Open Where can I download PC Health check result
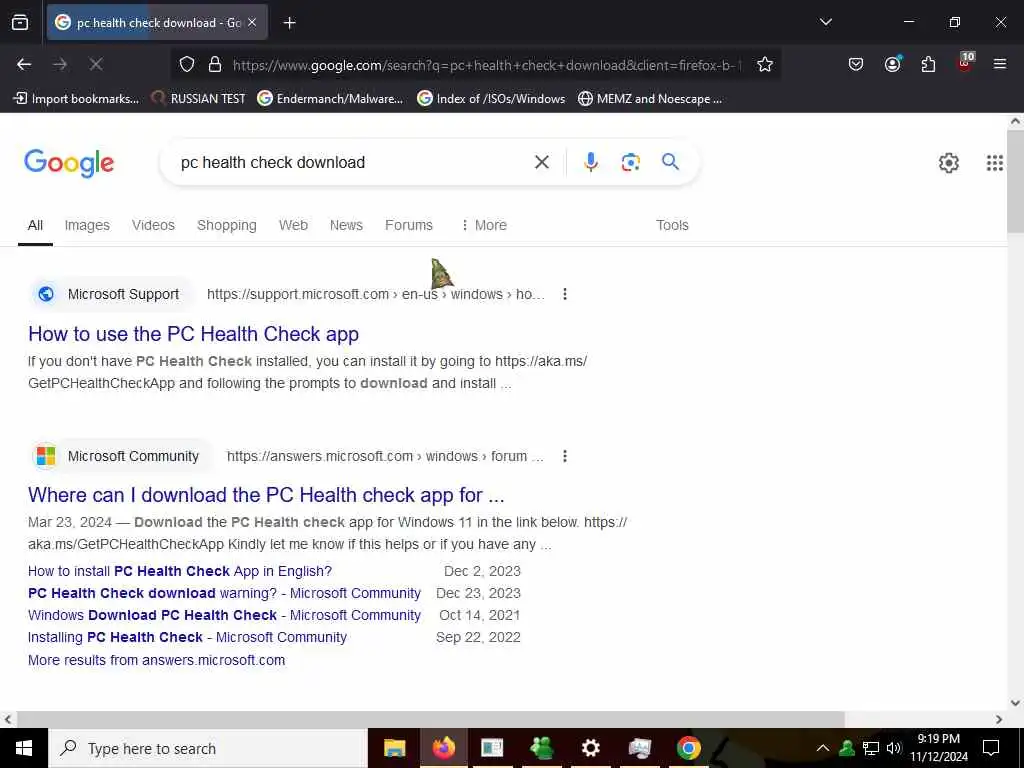This screenshot has width=1024, height=768. [x=266, y=495]
